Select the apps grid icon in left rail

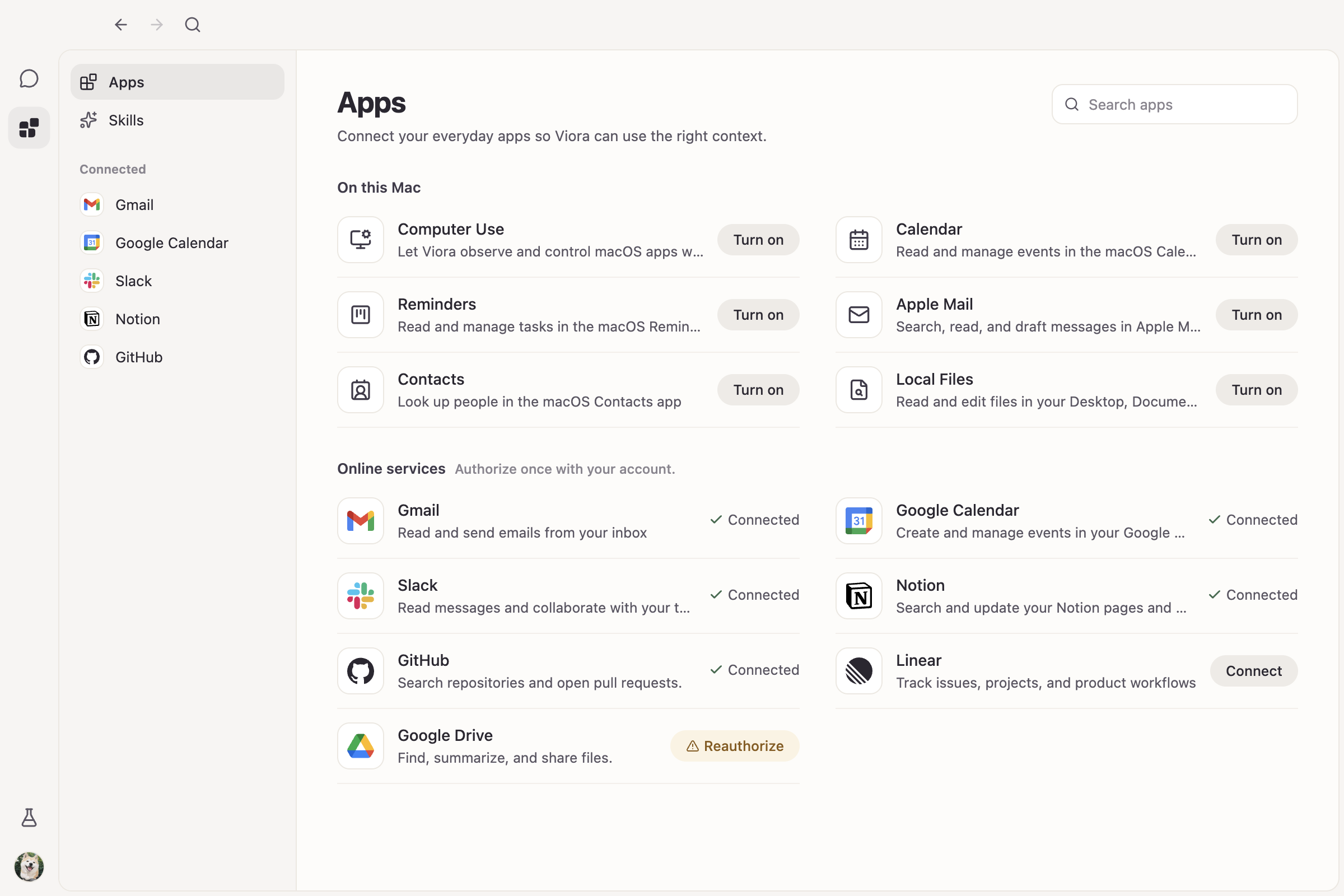(x=29, y=128)
